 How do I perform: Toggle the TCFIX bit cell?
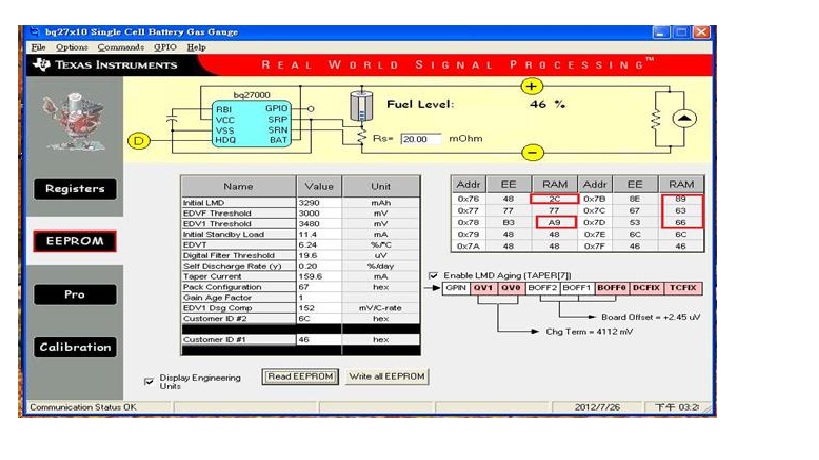(x=683, y=288)
